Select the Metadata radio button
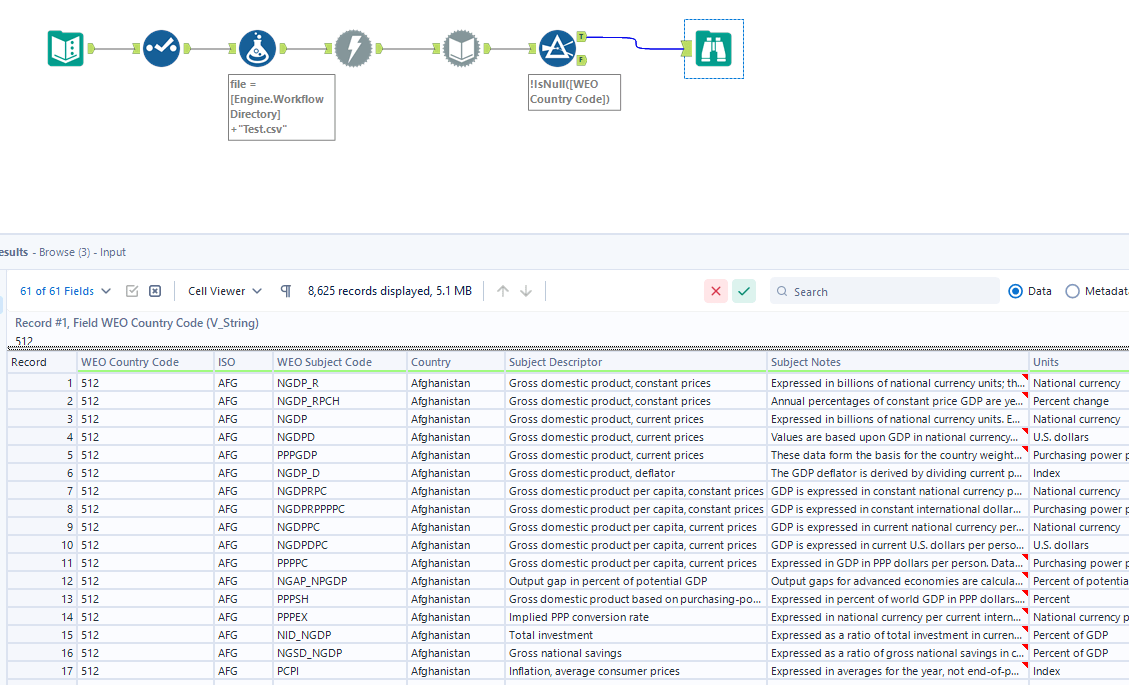Viewport: 1129px width, 685px height. (1072, 290)
